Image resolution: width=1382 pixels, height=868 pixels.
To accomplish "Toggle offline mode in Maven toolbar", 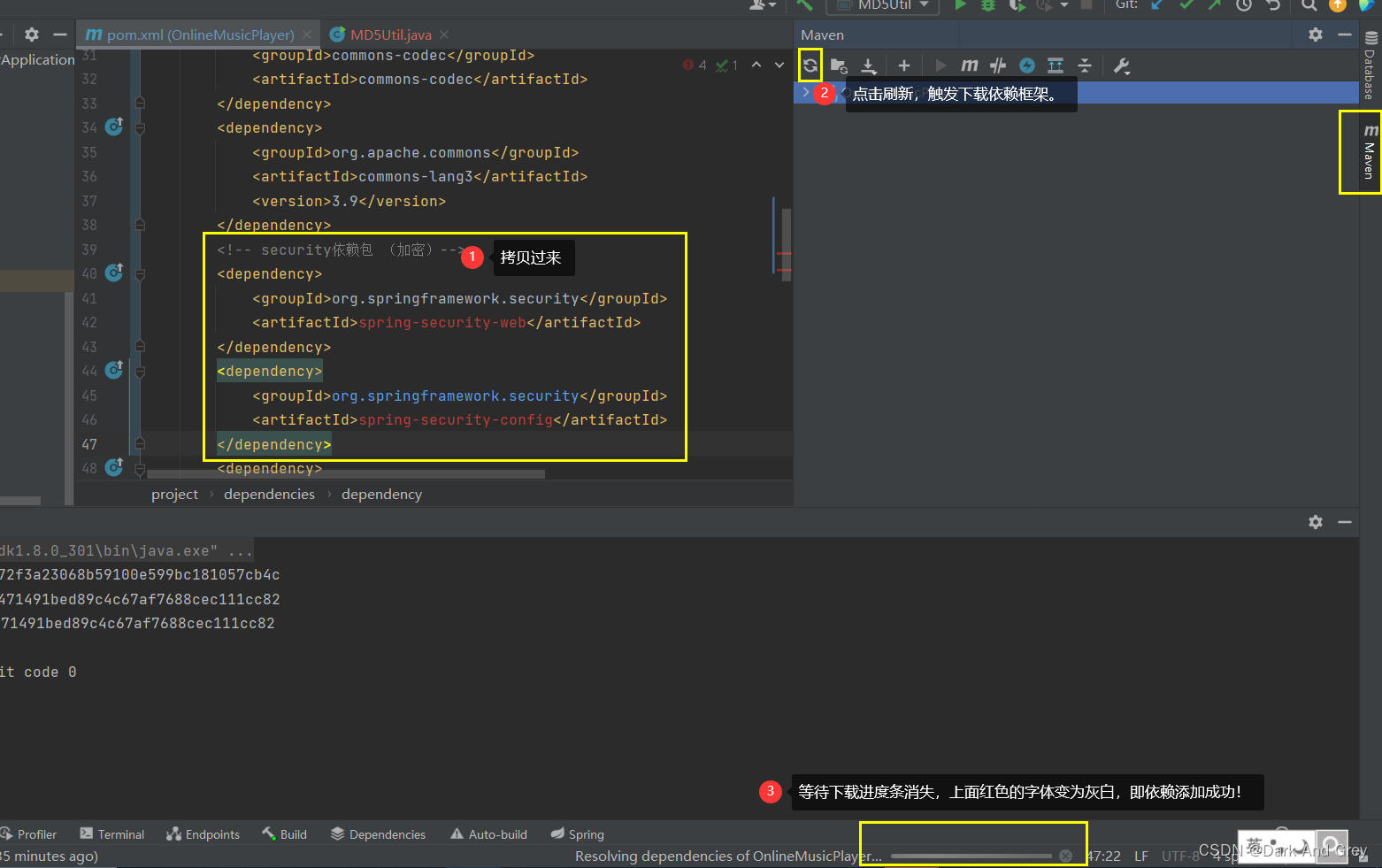I will pyautogui.click(x=998, y=65).
